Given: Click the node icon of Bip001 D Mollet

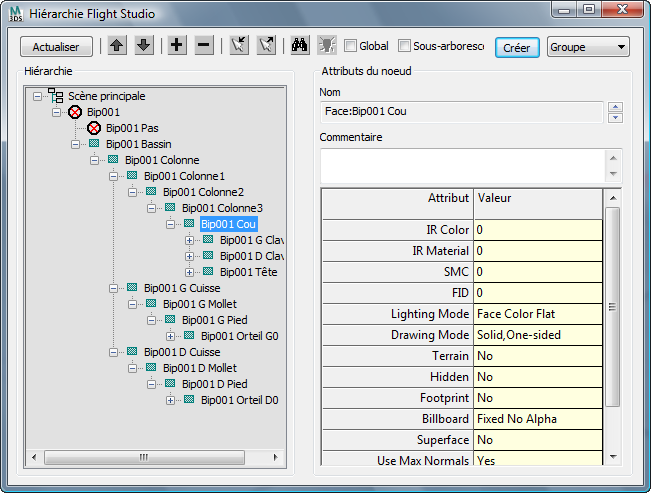Looking at the screenshot, I should click(x=151, y=368).
